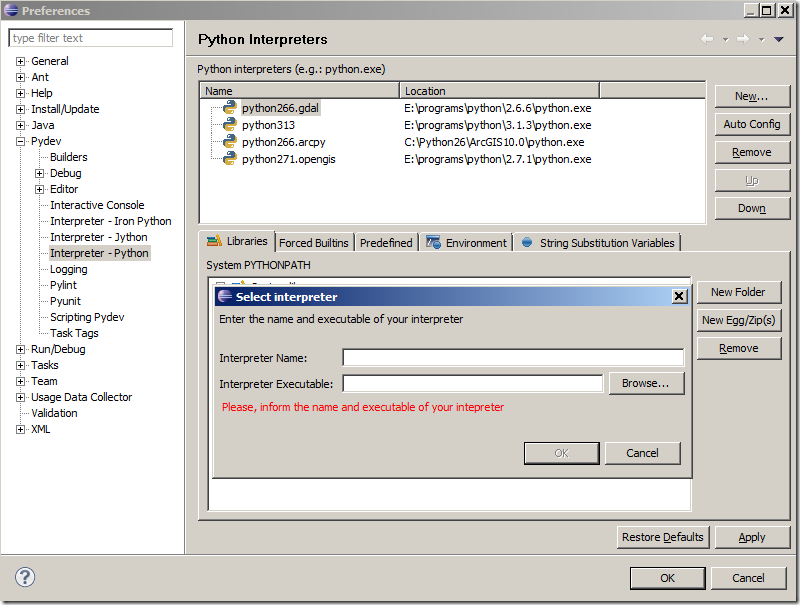Open the Pyunit preference page
800x605 pixels.
point(65,301)
